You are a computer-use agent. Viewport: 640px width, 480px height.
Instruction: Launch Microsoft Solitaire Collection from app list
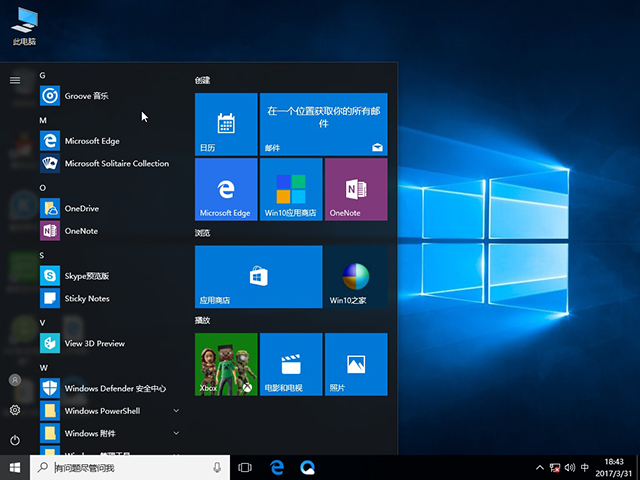[x=116, y=163]
